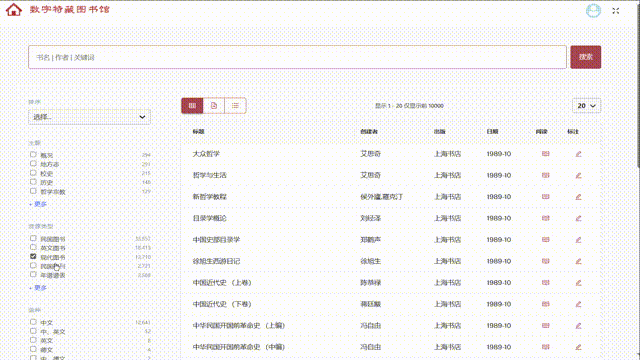Check the 哲学宗教 subject filter
The image size is (640, 360).
click(x=33, y=191)
